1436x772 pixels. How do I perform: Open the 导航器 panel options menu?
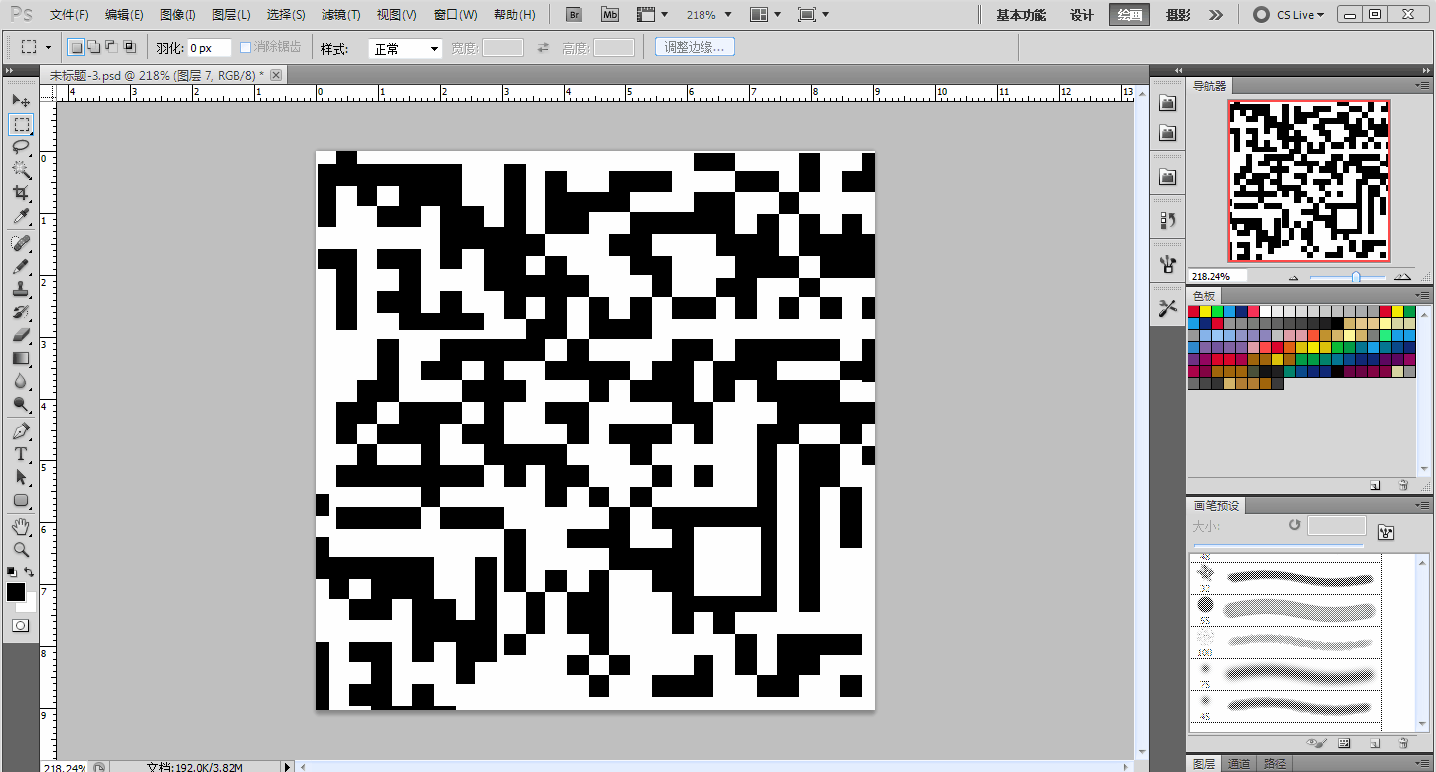coord(1422,86)
